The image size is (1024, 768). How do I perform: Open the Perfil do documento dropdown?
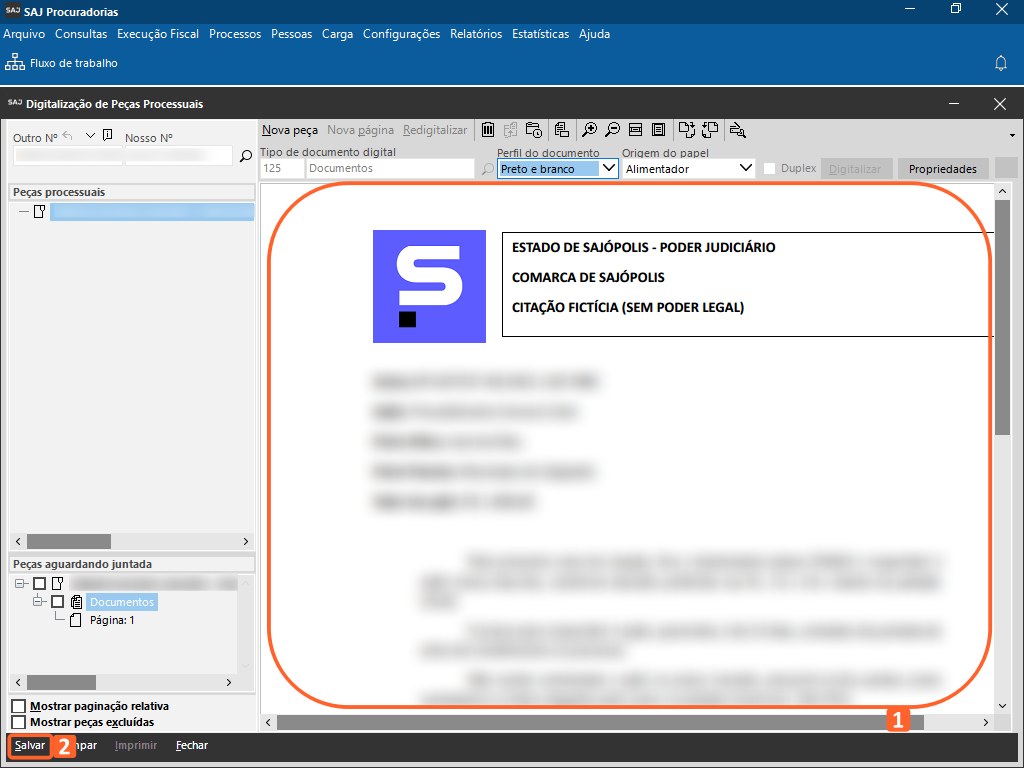pos(608,169)
